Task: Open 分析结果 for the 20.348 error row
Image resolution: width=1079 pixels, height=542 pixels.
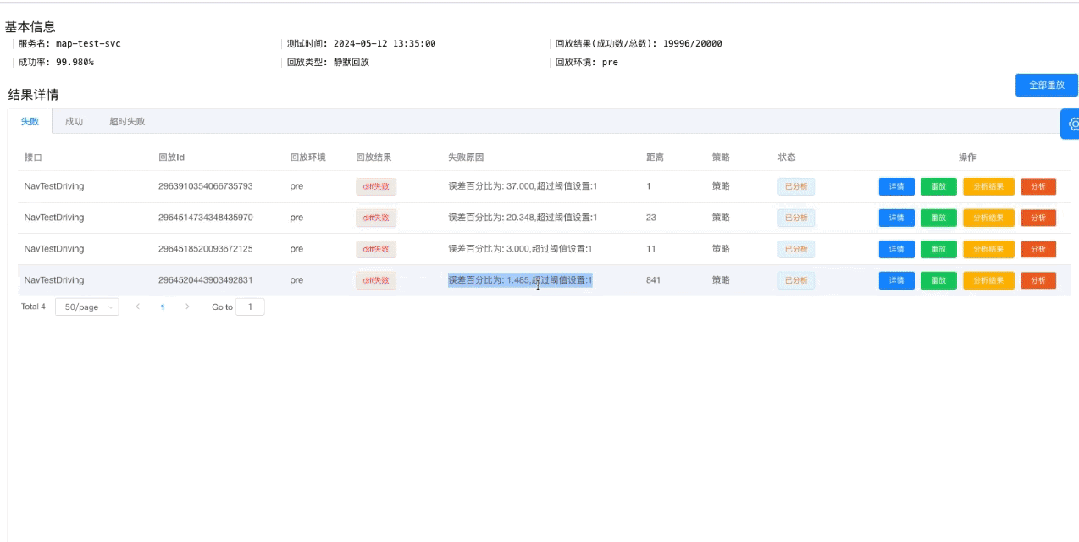Action: 989,217
